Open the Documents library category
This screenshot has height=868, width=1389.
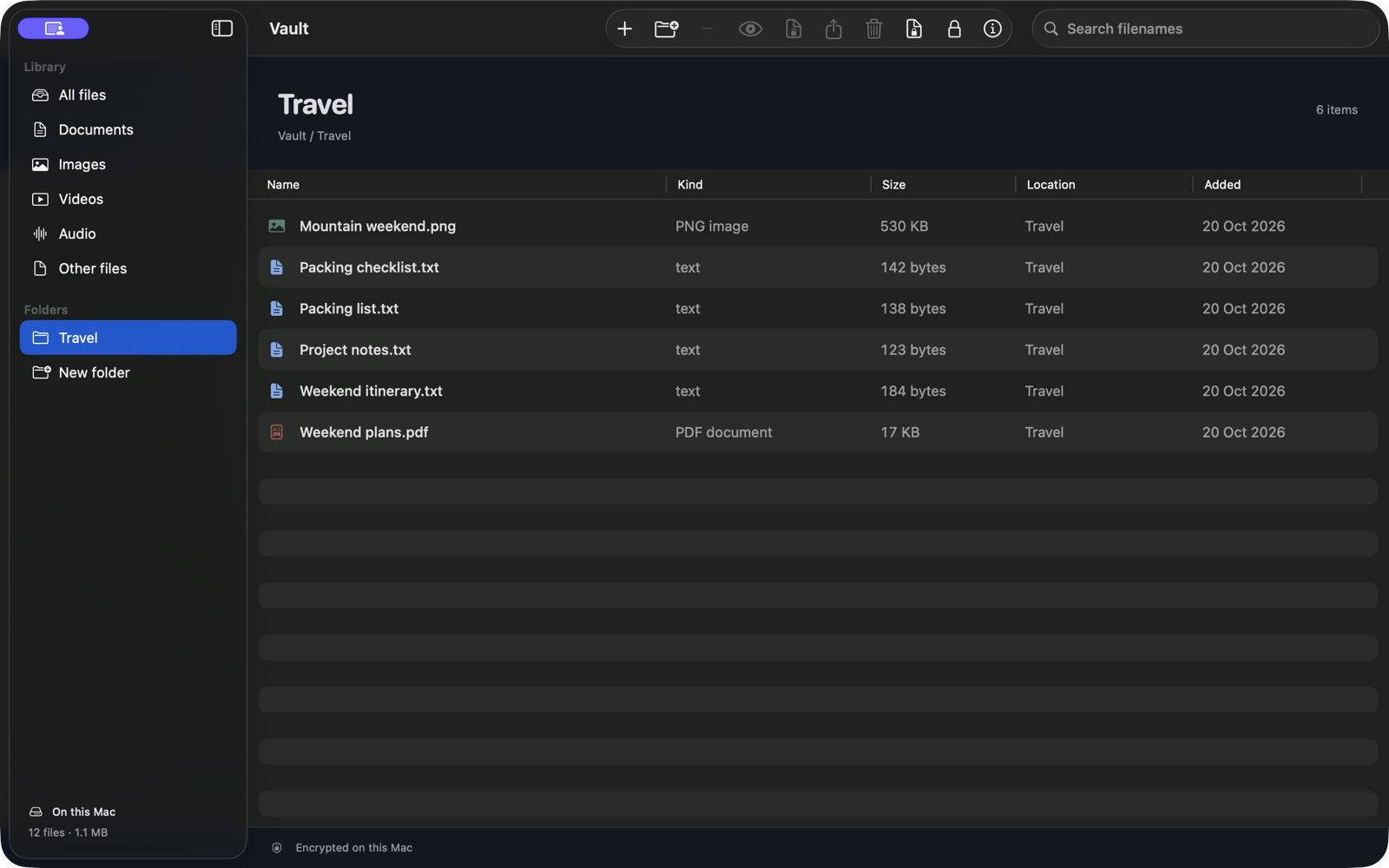[x=128, y=129]
